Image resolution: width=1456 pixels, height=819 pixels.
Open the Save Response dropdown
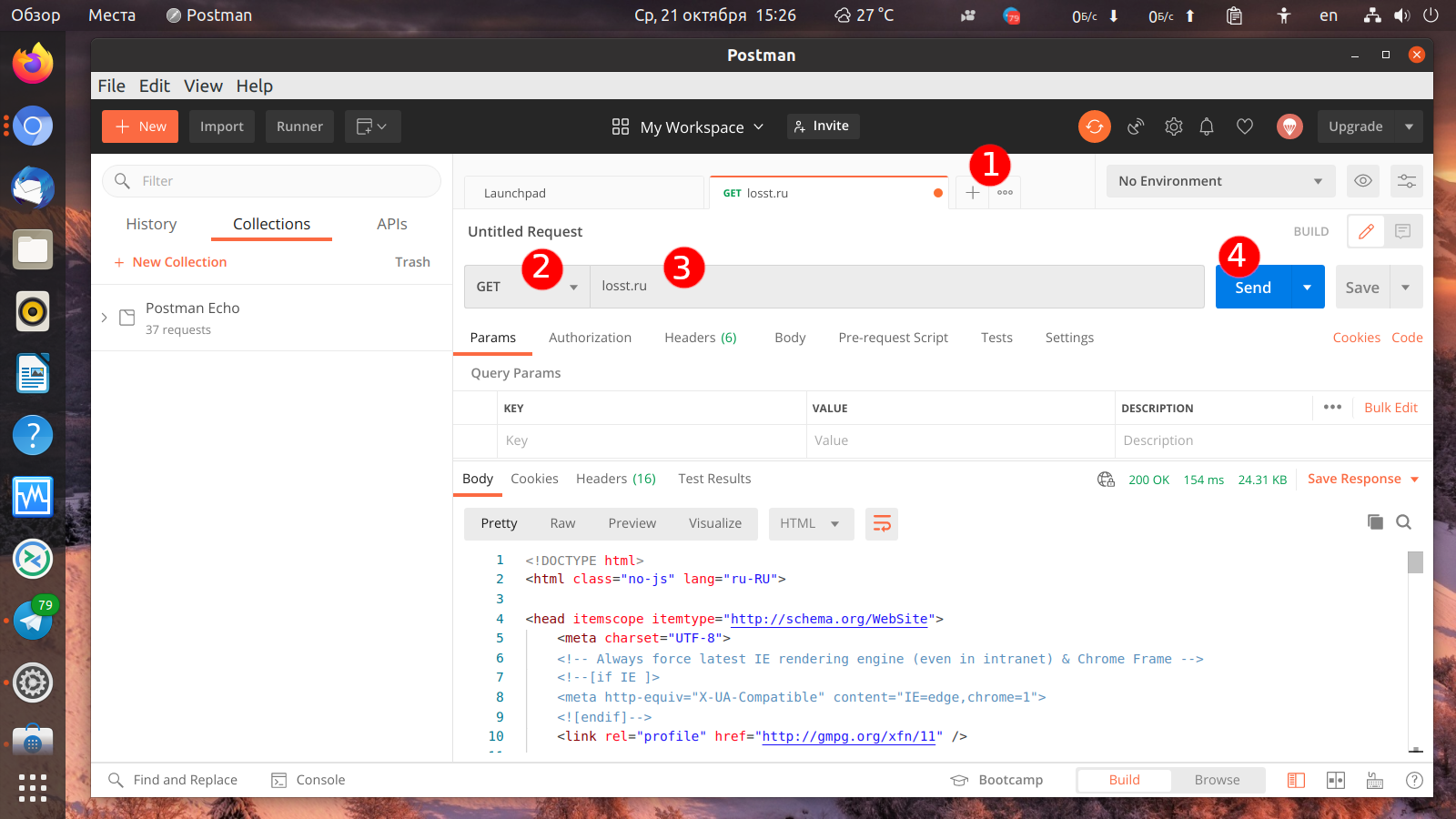click(1363, 479)
